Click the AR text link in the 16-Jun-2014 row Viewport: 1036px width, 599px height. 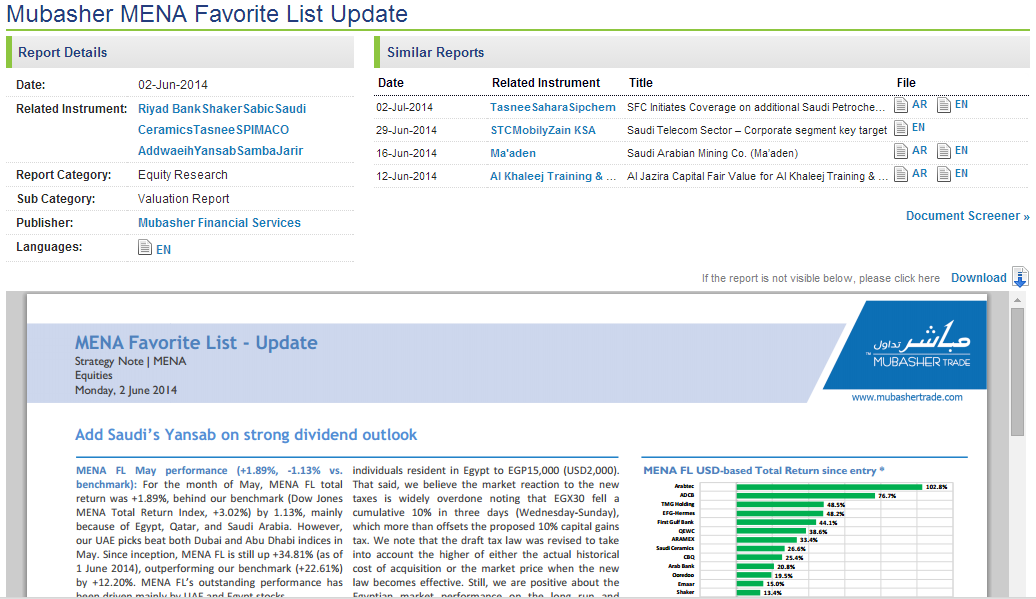919,151
